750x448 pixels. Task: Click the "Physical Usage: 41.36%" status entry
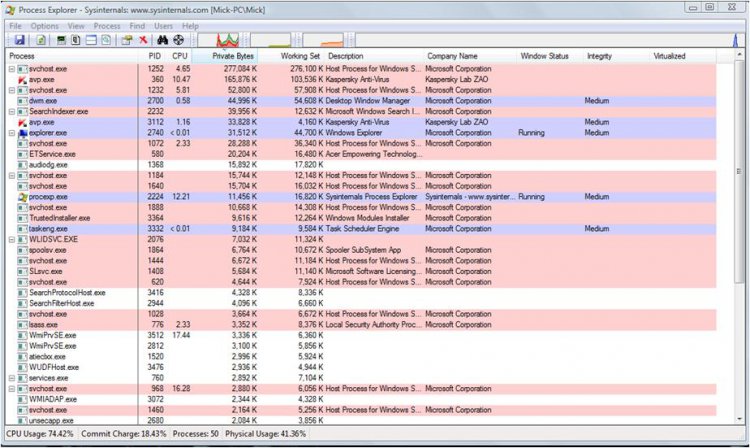(x=265, y=434)
